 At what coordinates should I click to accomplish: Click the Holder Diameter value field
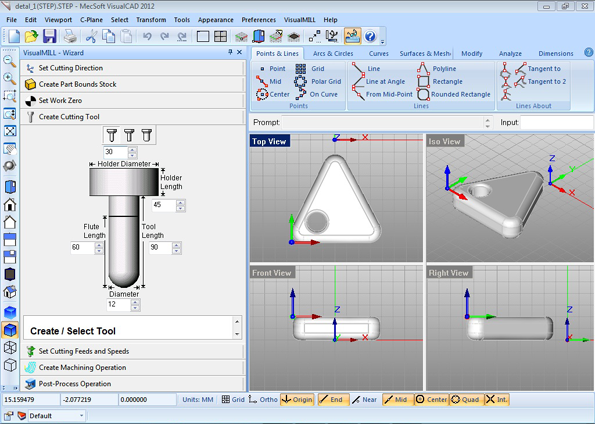pyautogui.click(x=115, y=152)
